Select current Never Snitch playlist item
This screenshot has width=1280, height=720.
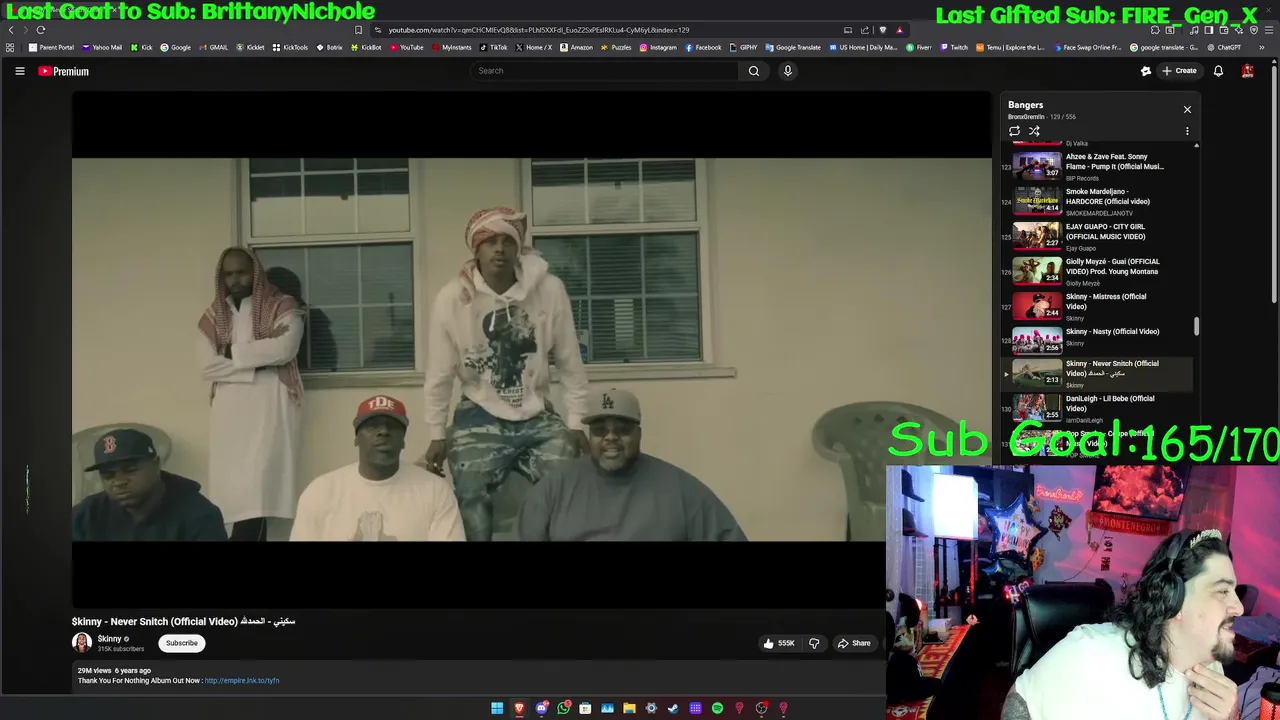click(1099, 374)
